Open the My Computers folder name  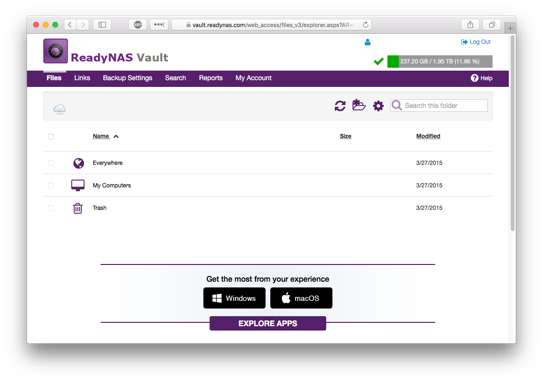pos(112,185)
